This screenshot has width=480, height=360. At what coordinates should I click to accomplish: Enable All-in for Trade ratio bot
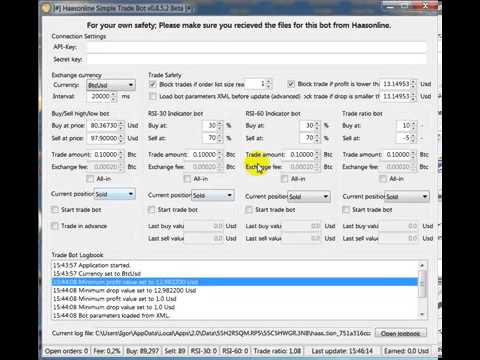383,179
